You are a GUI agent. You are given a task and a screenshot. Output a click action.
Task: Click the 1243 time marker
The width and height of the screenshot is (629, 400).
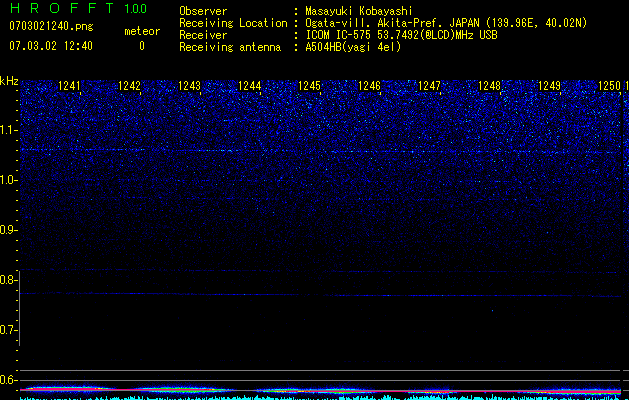189,86
